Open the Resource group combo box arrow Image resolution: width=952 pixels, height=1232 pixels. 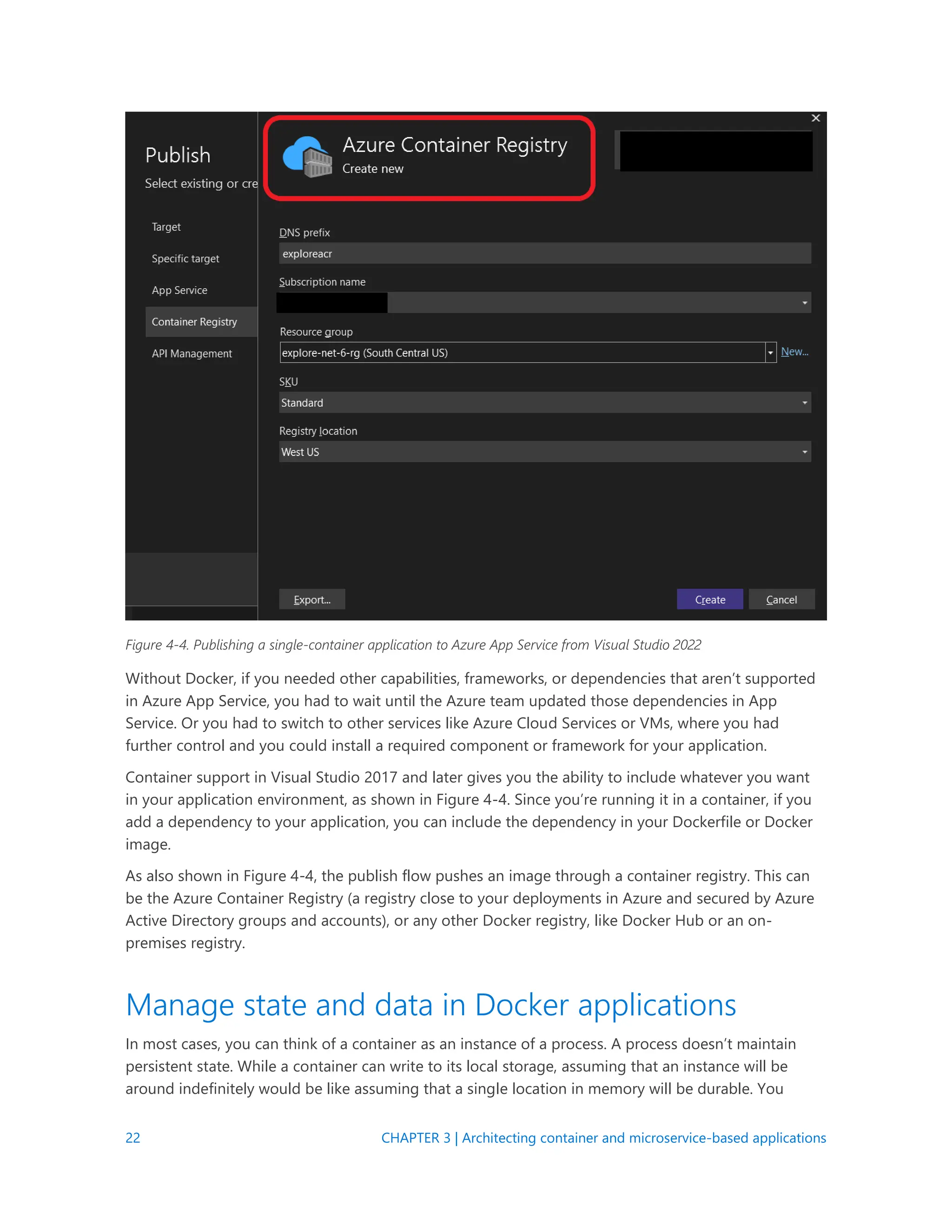click(770, 352)
